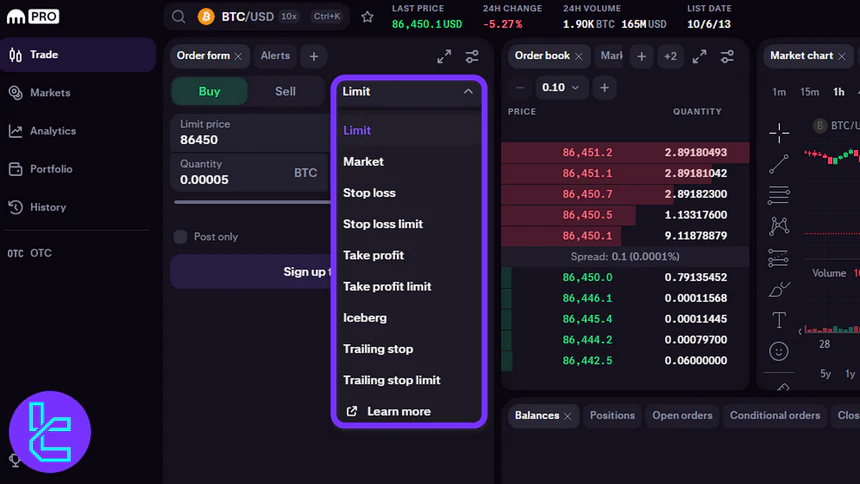Open the Alerts tab
This screenshot has width=860, height=484.
pyautogui.click(x=275, y=56)
